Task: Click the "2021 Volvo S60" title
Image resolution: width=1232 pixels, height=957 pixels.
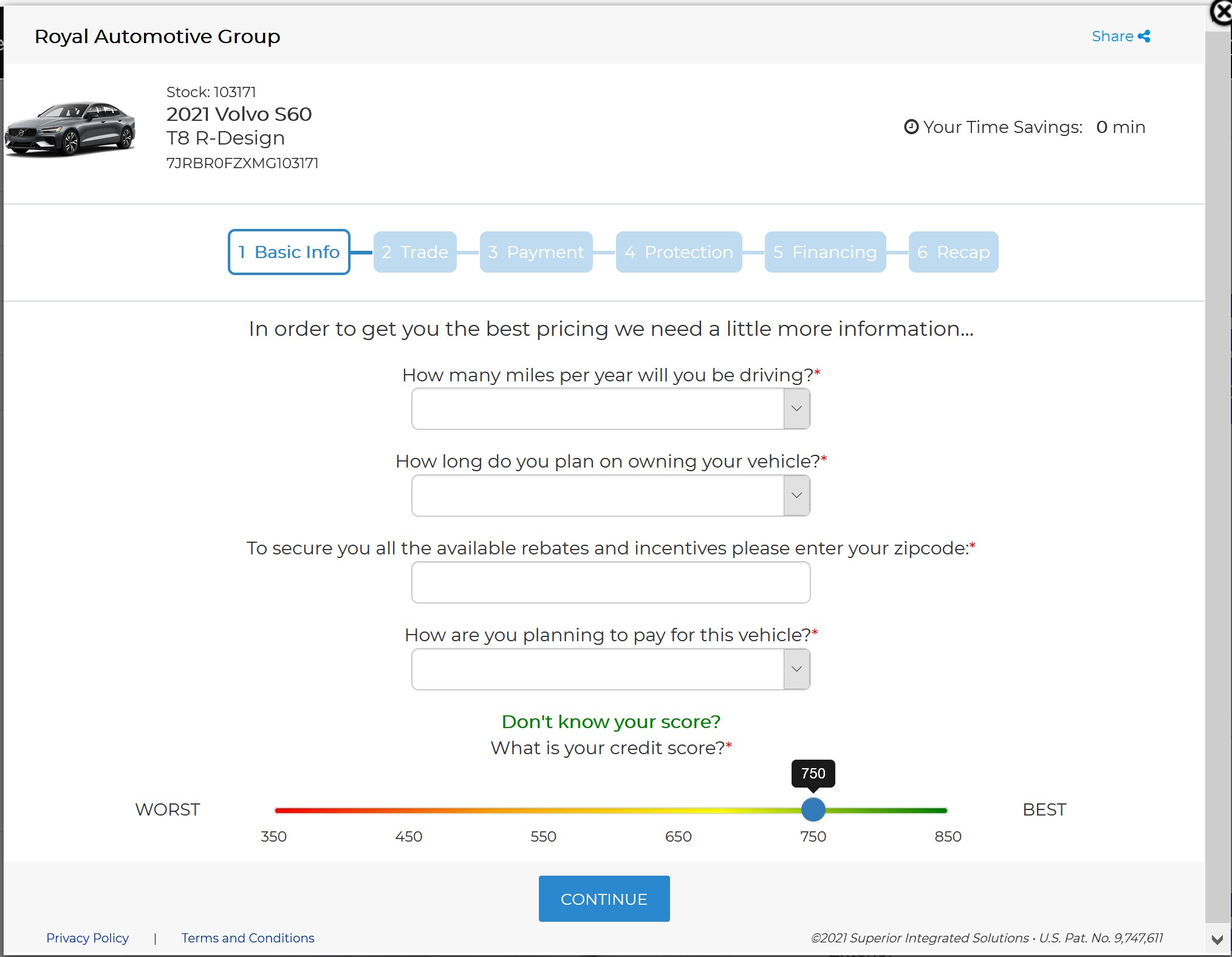Action: pyautogui.click(x=239, y=114)
